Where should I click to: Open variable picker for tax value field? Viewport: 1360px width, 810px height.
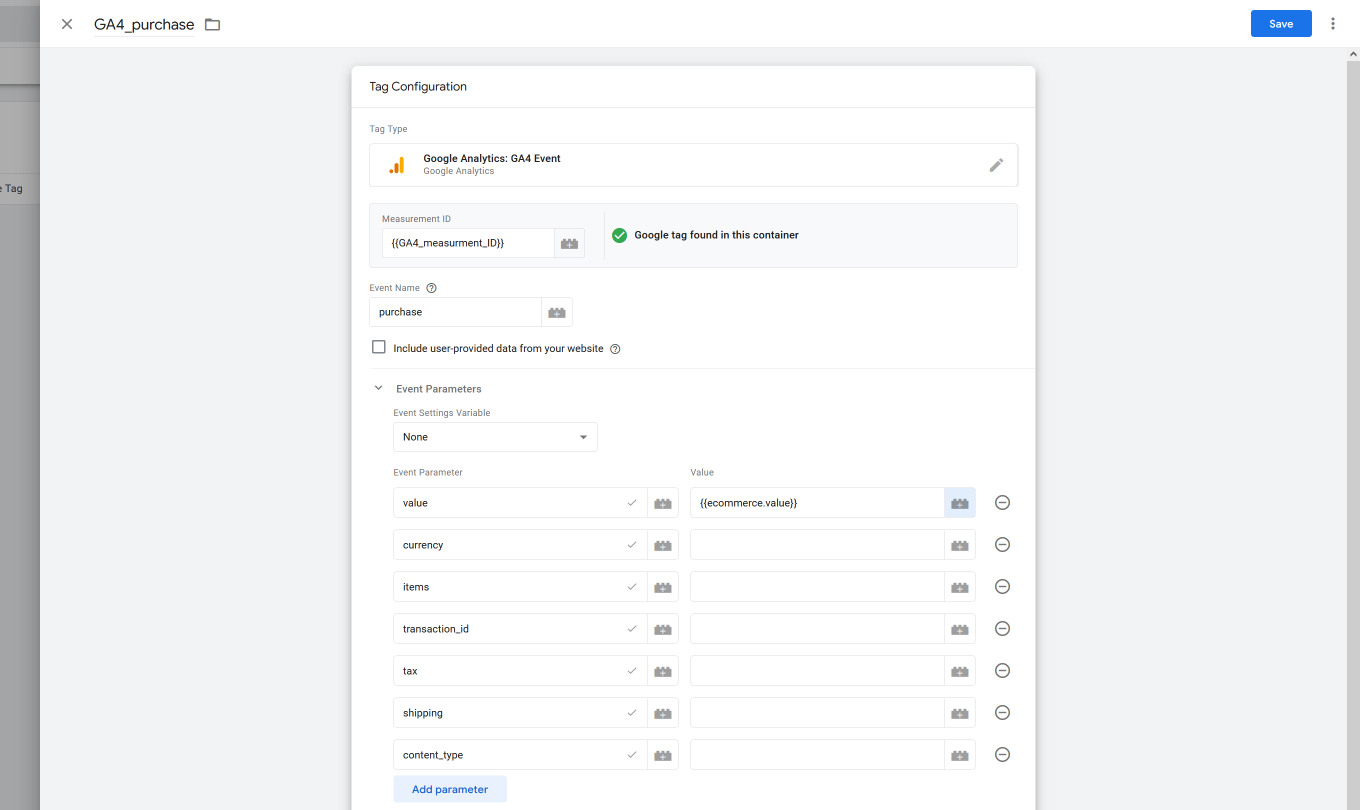tap(960, 671)
